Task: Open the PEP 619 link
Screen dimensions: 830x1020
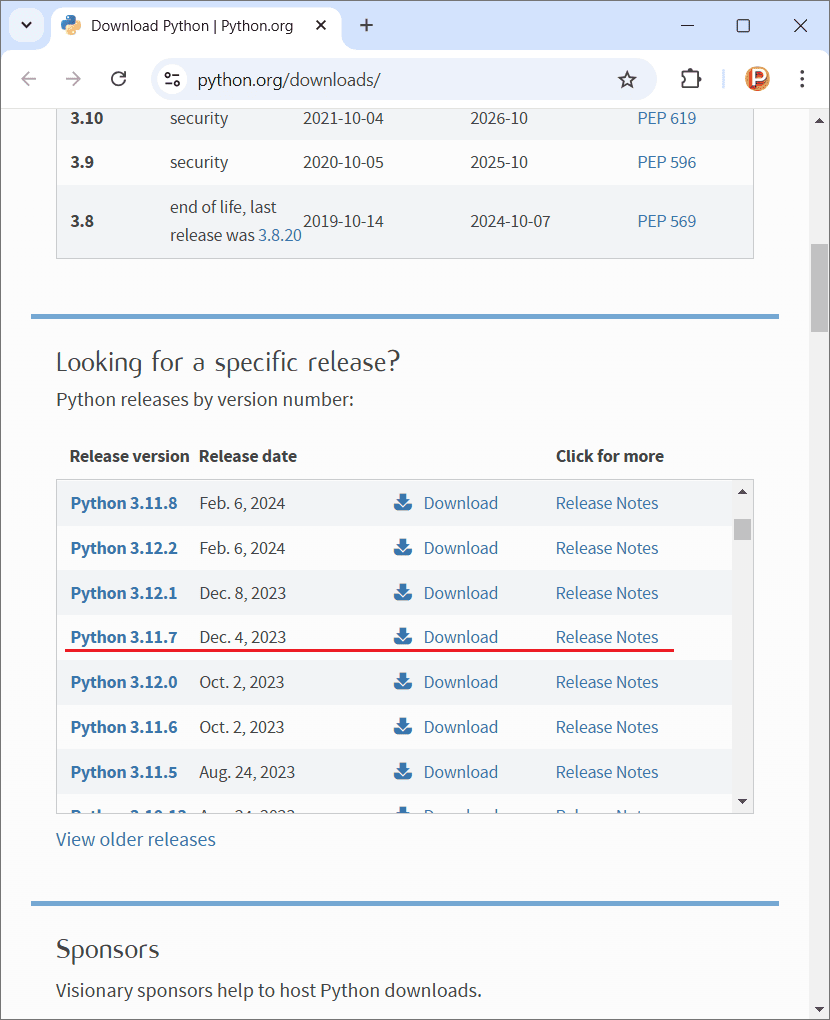Action: pos(667,118)
